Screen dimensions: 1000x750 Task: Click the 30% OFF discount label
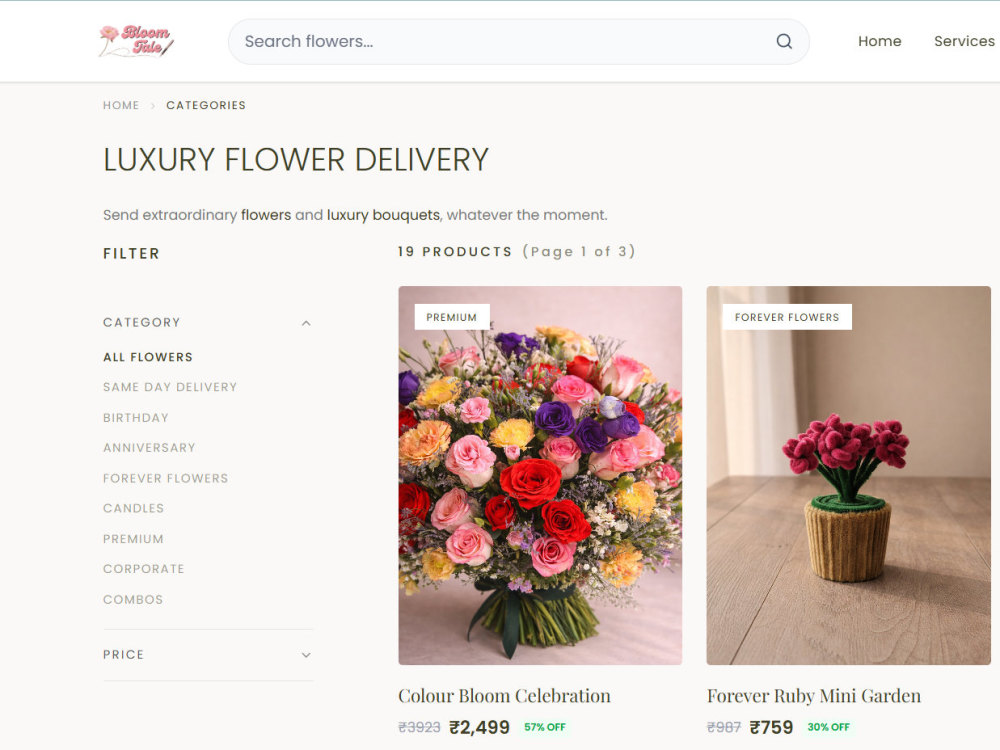pos(828,727)
